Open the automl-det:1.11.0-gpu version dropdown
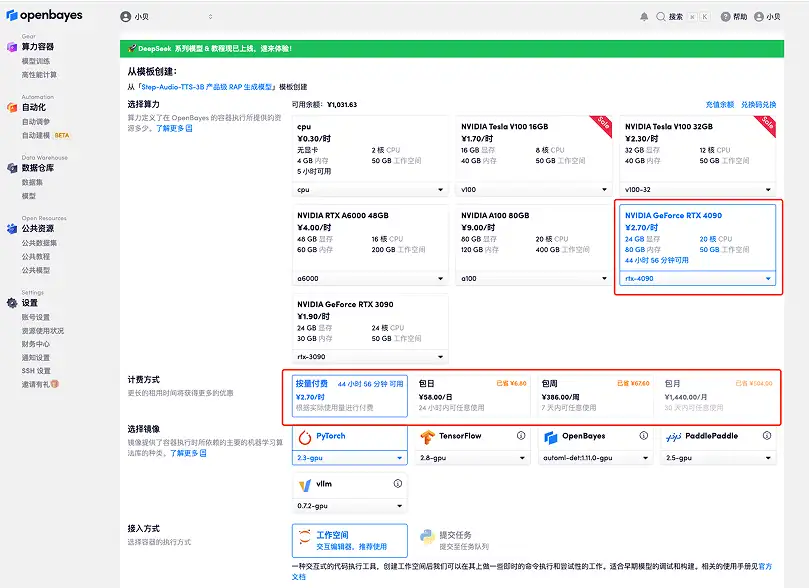This screenshot has height=588, width=809. pos(595,458)
